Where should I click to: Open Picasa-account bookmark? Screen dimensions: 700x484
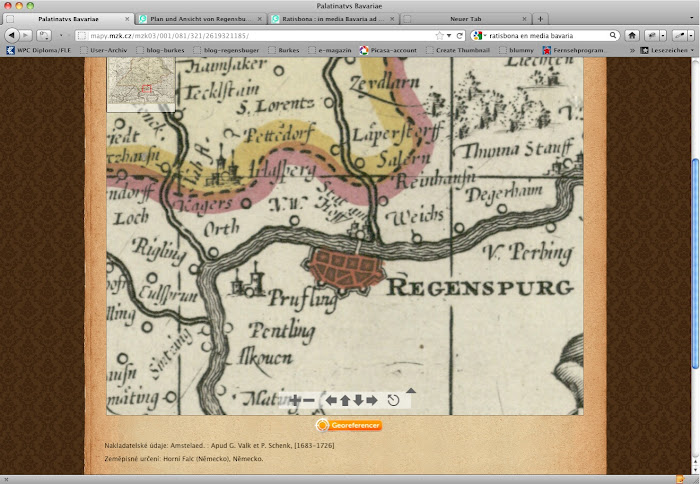[388, 50]
